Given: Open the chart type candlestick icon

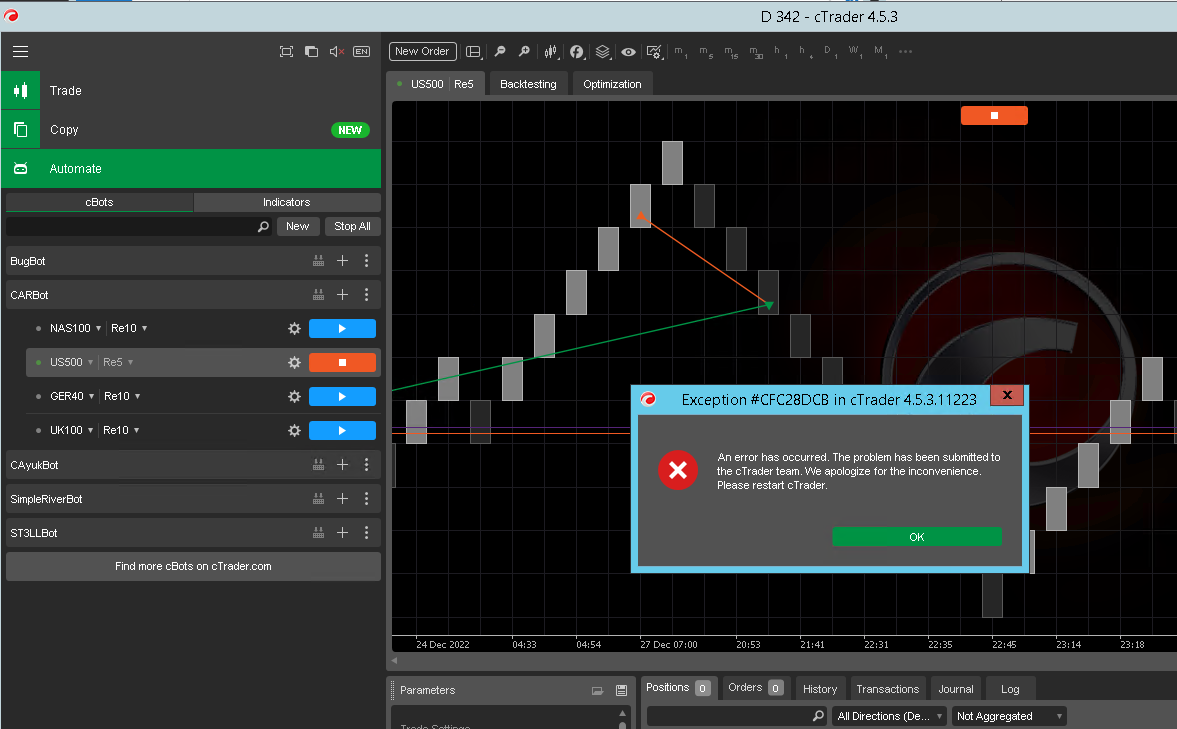Looking at the screenshot, I should point(550,51).
